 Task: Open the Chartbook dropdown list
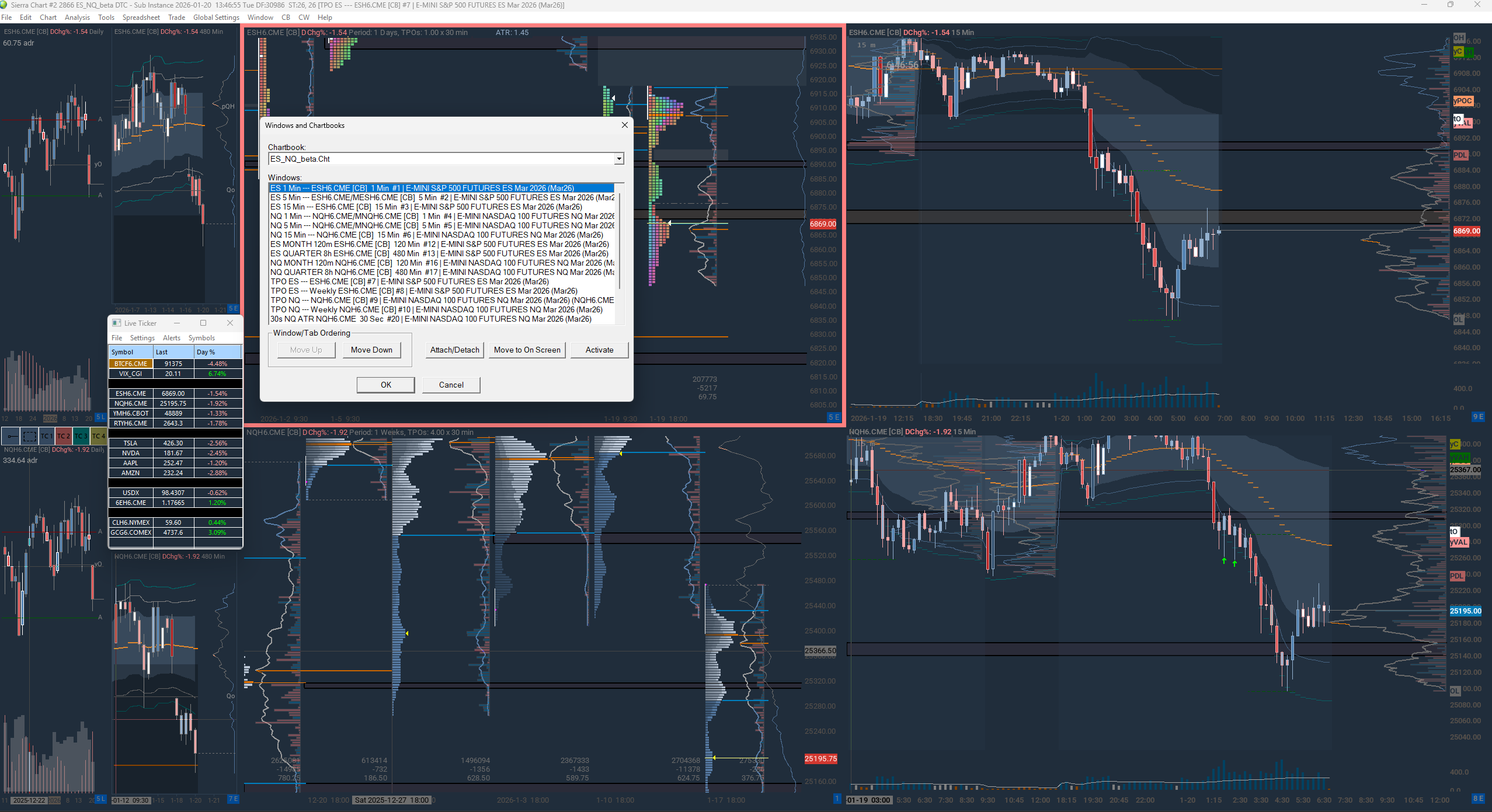(x=619, y=159)
